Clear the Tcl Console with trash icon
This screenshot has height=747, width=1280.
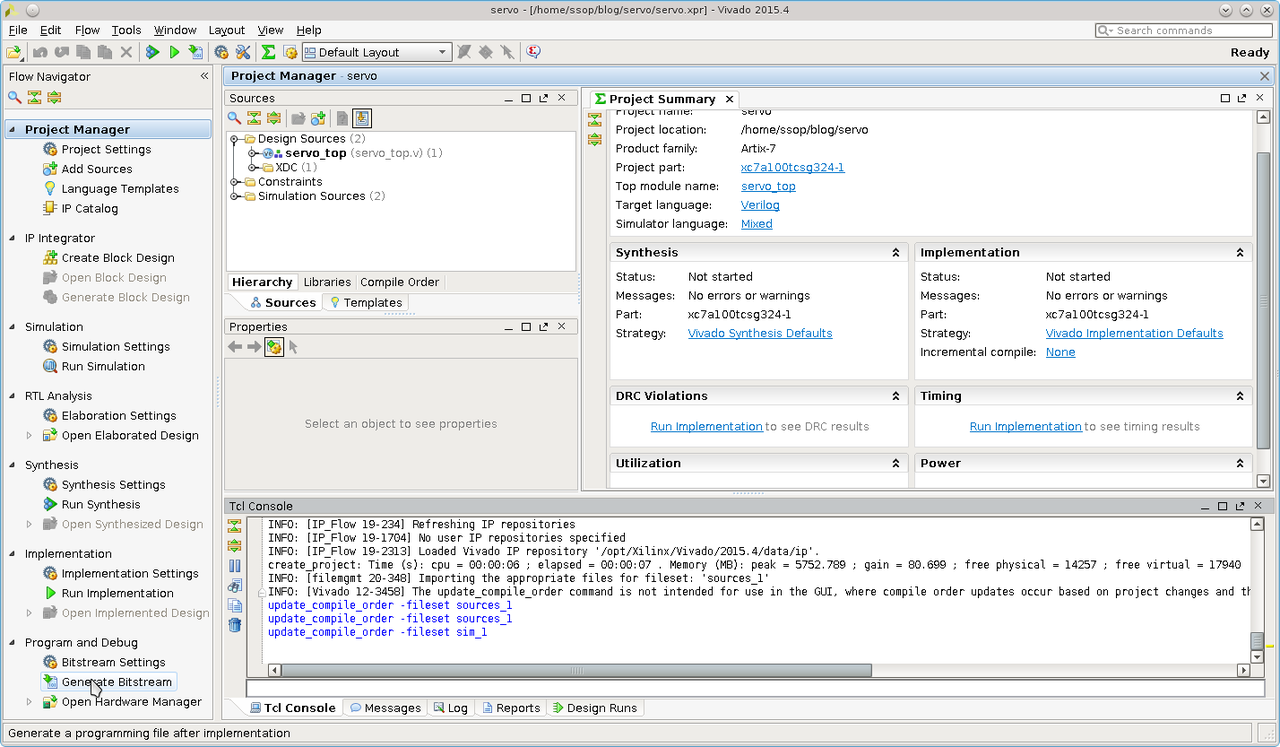[235, 625]
